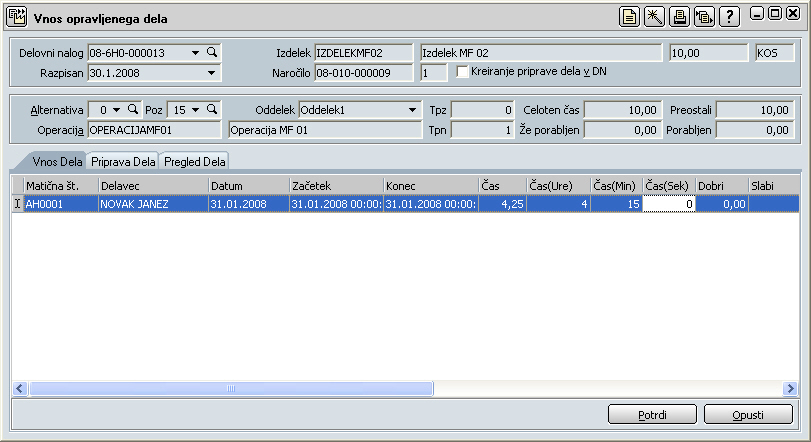Expand the Oddelek combo box
The height and width of the screenshot is (442, 811).
pyautogui.click(x=413, y=109)
